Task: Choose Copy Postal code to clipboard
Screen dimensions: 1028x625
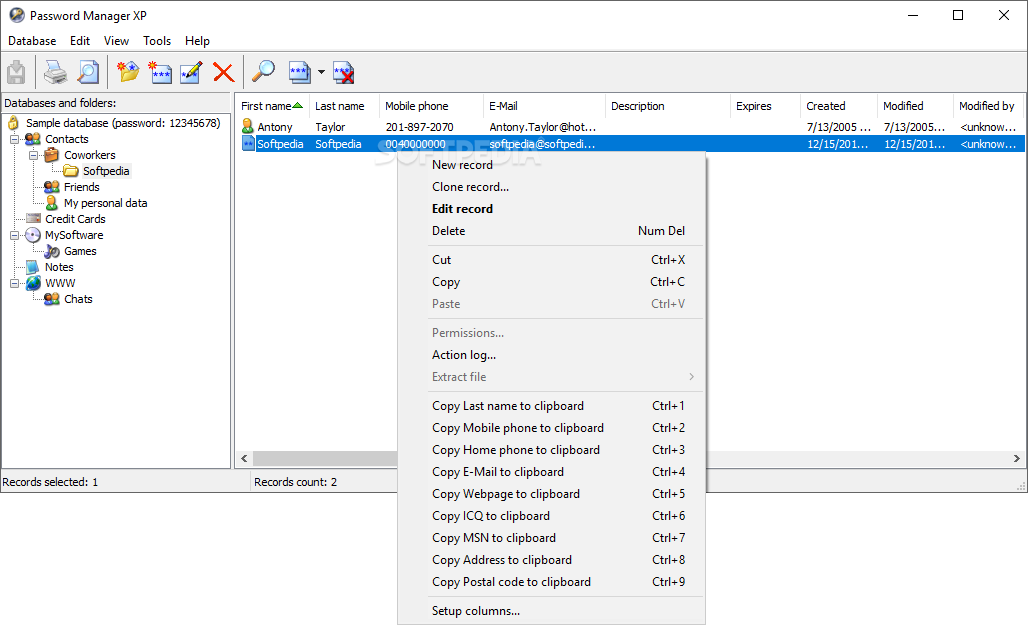Action: pyautogui.click(x=551, y=582)
